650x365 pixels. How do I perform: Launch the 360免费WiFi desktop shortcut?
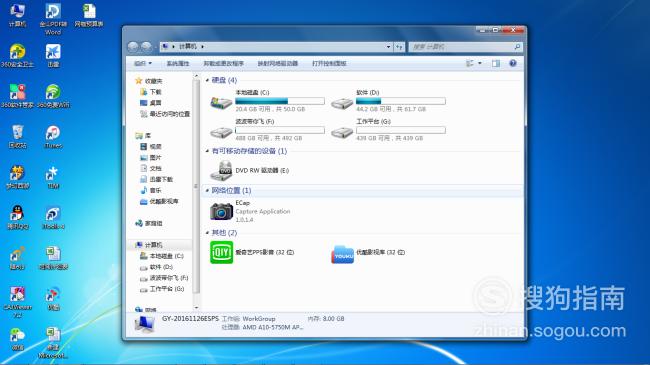click(x=53, y=96)
